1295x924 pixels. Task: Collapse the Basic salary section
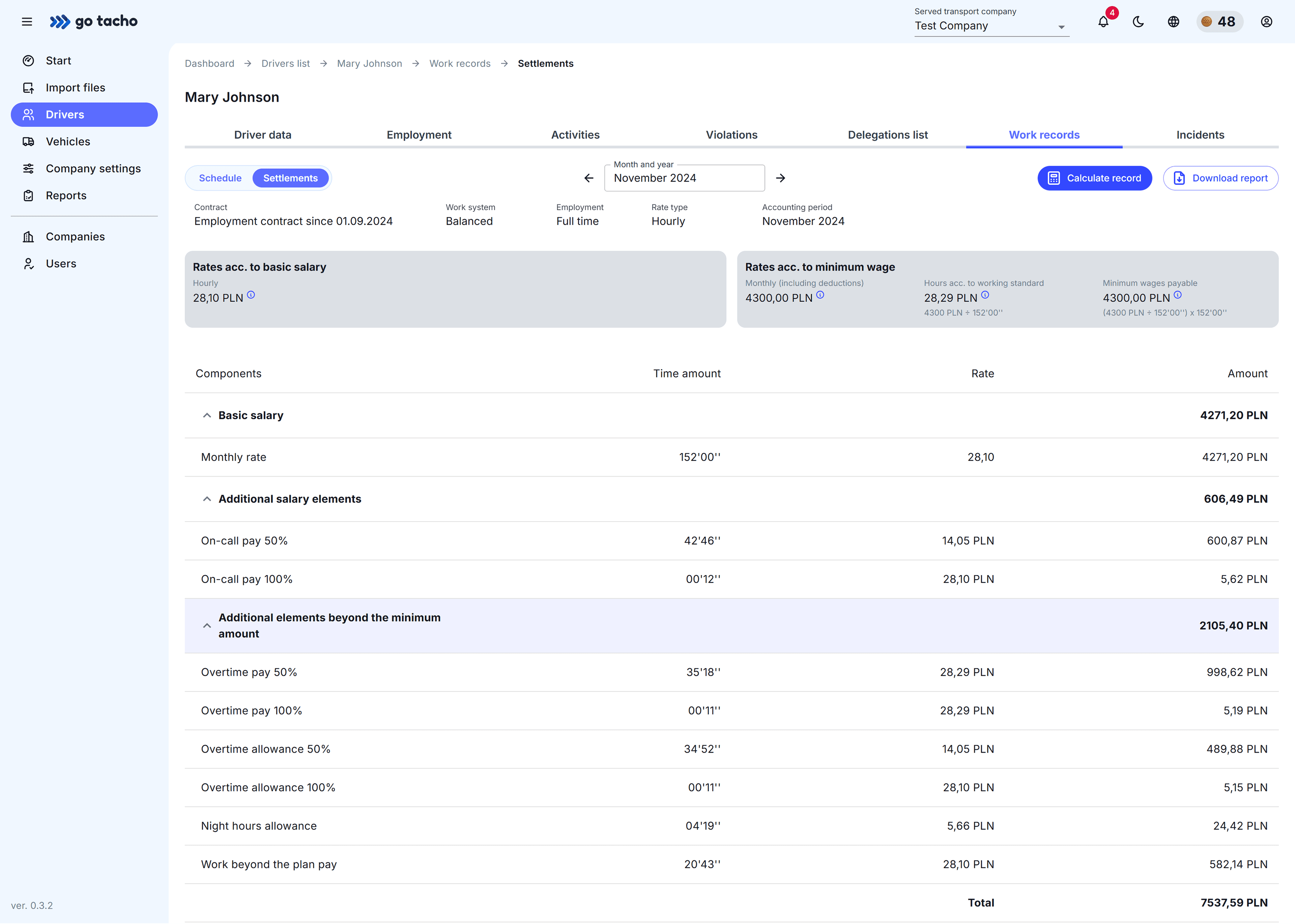[x=207, y=415]
